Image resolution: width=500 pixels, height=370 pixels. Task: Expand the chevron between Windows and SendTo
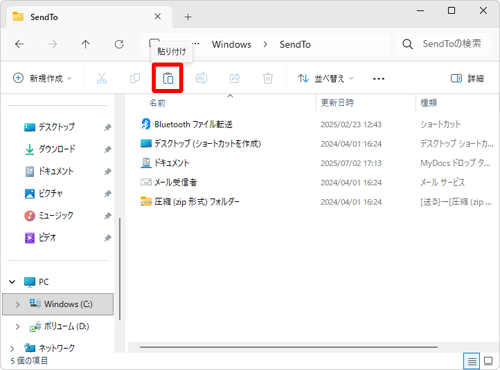point(265,44)
